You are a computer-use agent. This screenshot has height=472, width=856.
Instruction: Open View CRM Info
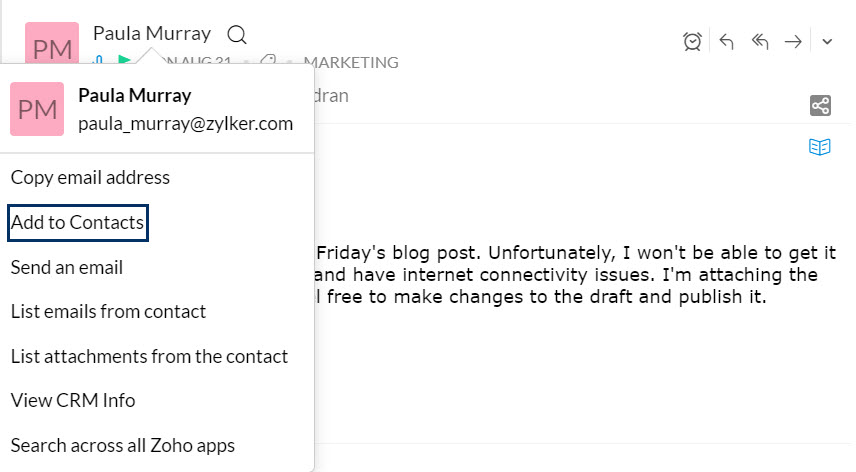73,400
